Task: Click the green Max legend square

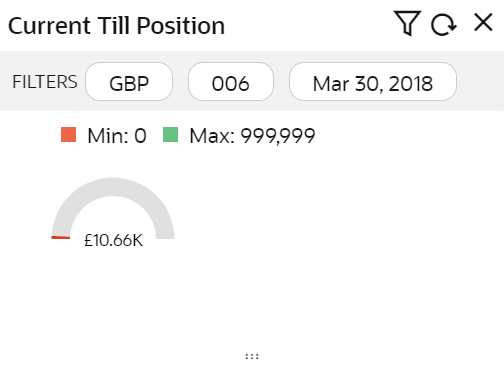Action: coord(170,135)
